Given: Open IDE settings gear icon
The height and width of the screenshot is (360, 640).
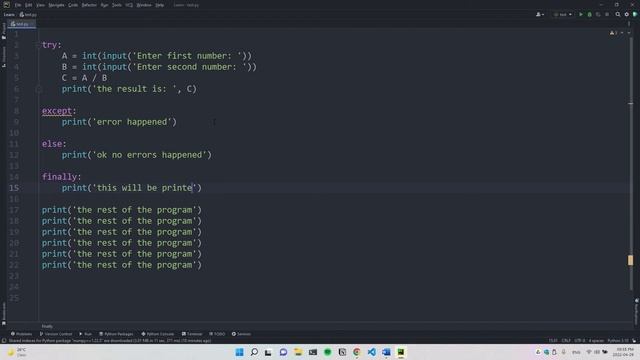Looking at the screenshot, I should click(x=627, y=14).
